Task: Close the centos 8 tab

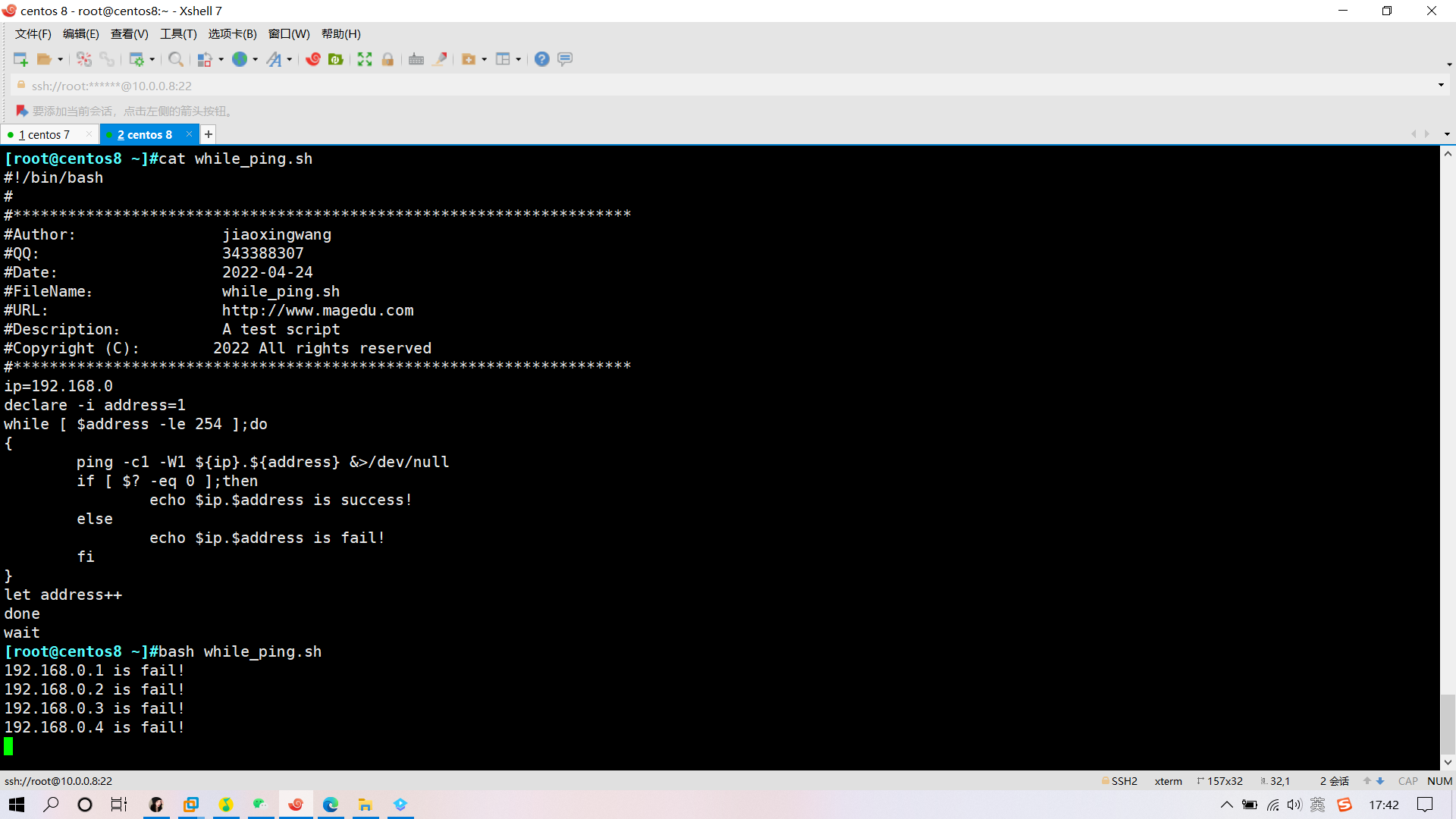Action: pyautogui.click(x=189, y=134)
